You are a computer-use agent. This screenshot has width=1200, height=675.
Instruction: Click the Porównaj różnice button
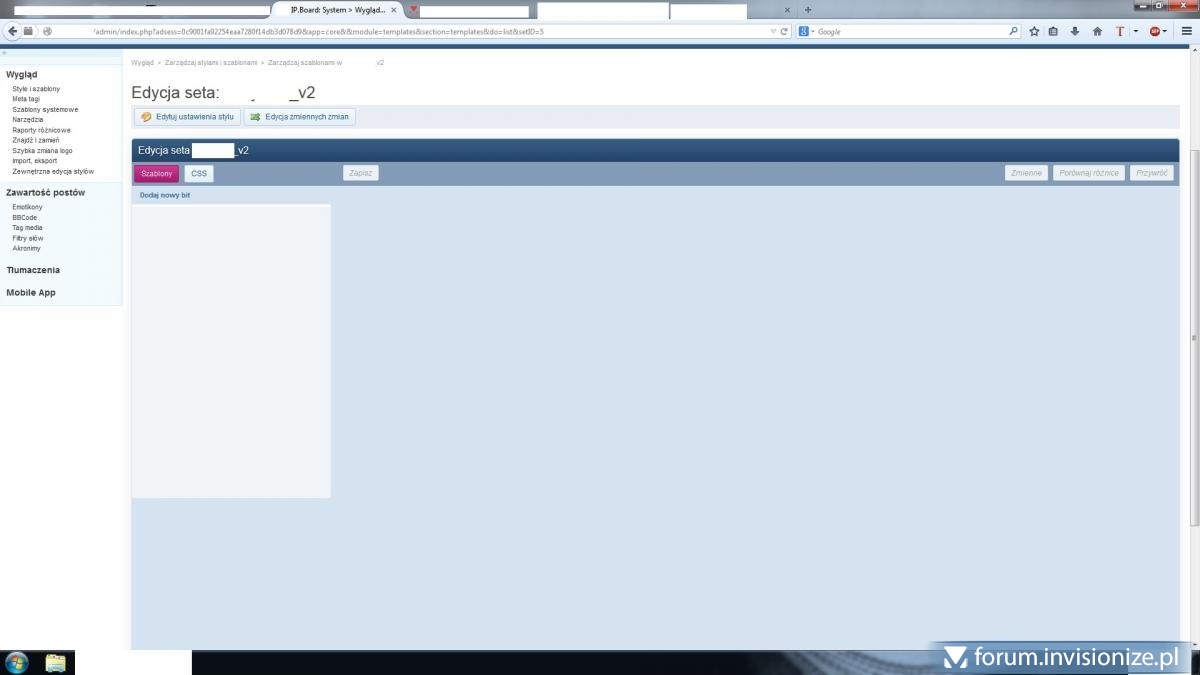tap(1089, 173)
